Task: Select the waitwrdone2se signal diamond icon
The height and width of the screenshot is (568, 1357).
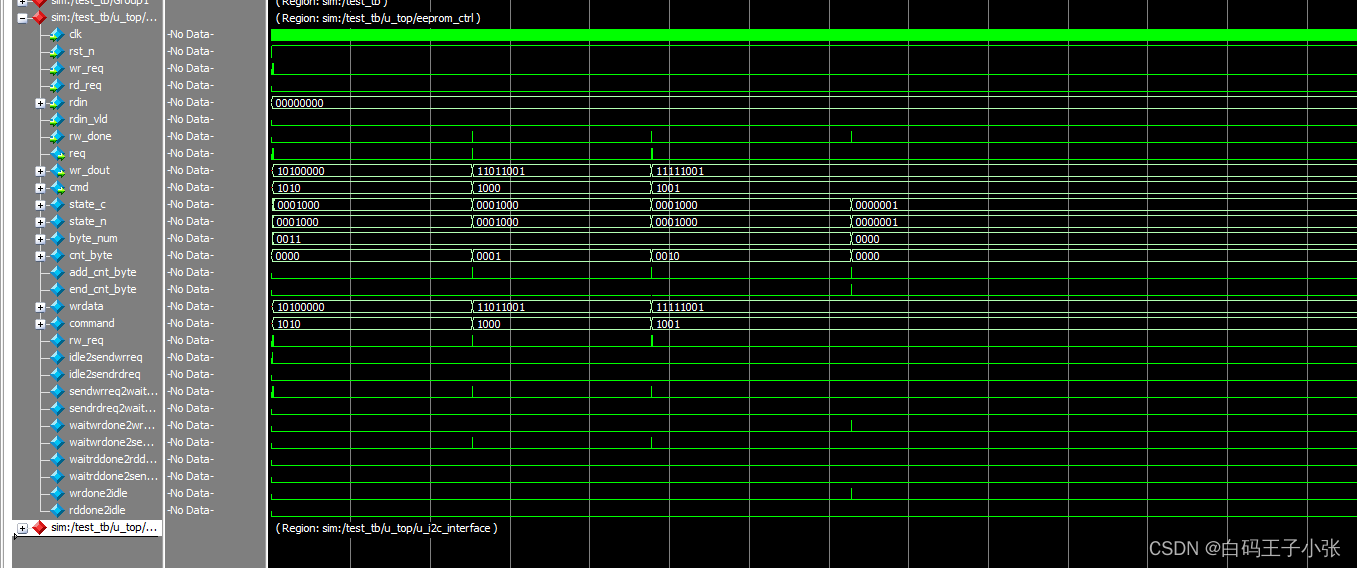Action: point(57,442)
